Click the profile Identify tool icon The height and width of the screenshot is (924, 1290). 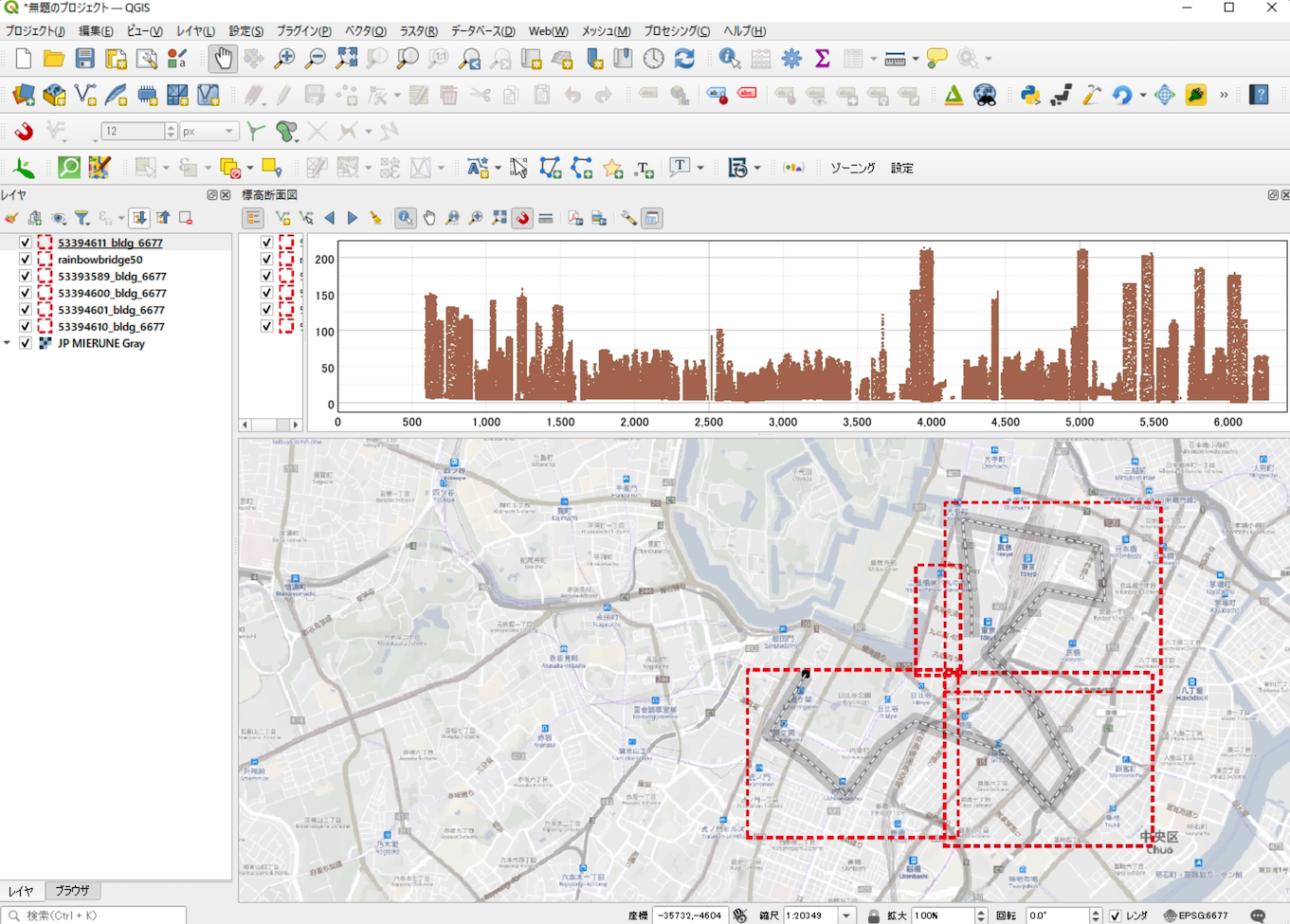(405, 219)
